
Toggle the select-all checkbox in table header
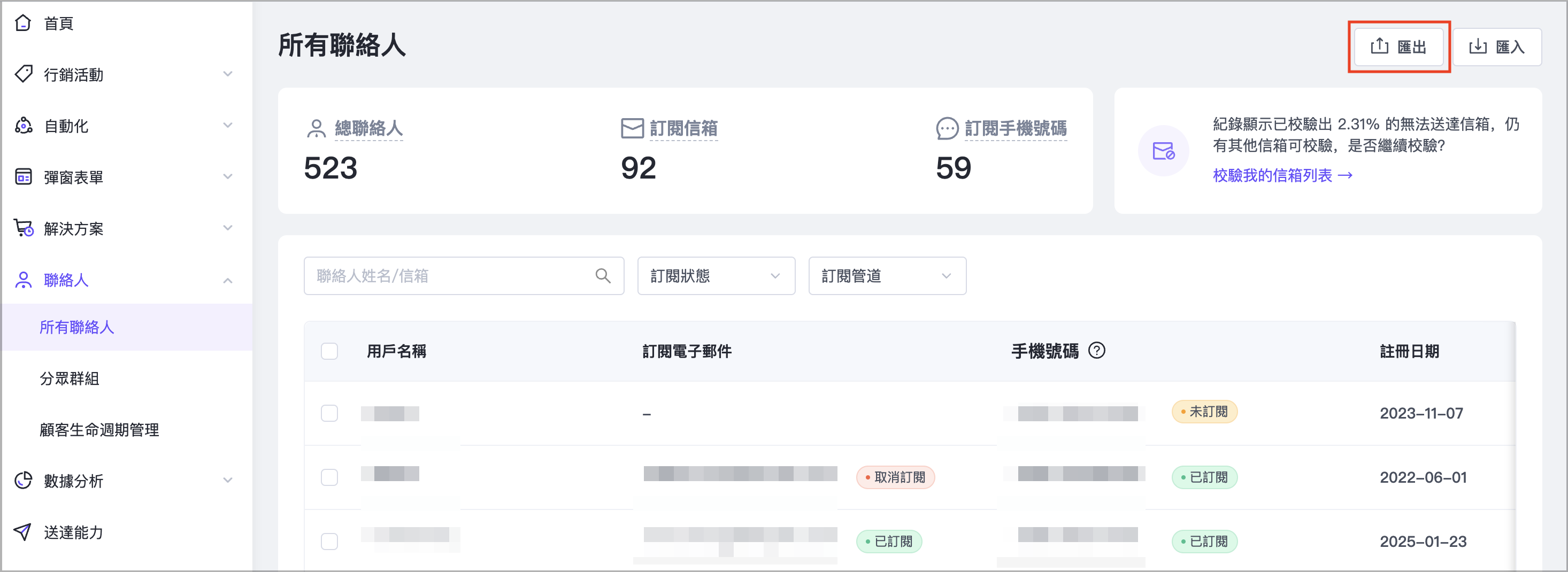329,352
